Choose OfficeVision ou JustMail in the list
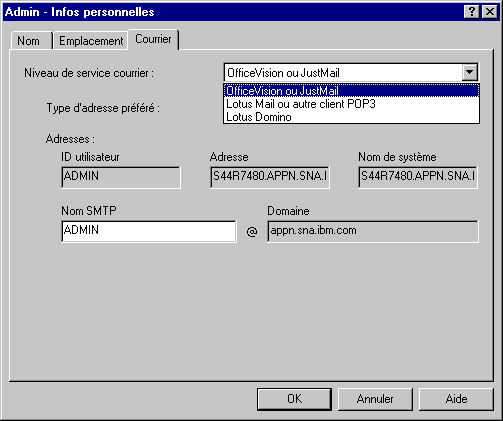 coord(351,91)
